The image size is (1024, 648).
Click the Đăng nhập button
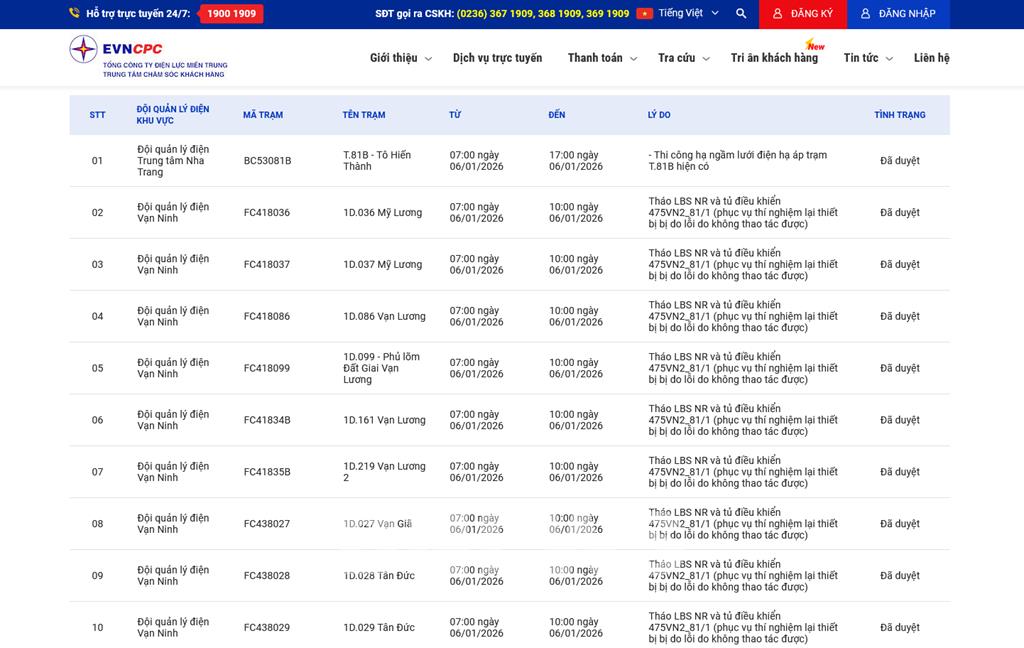(898, 14)
